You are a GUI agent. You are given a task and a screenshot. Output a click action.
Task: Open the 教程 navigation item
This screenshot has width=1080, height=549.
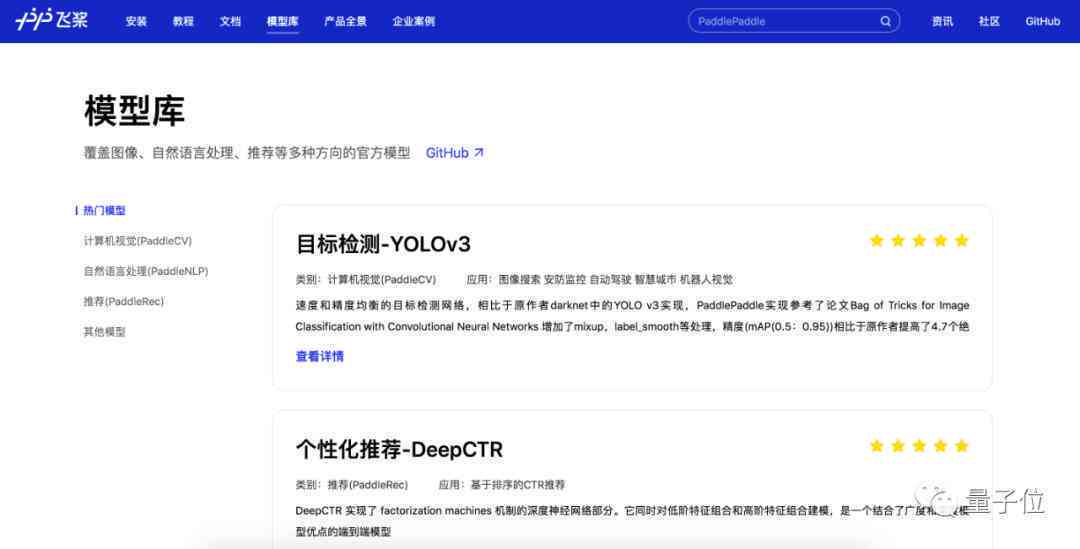point(183,21)
